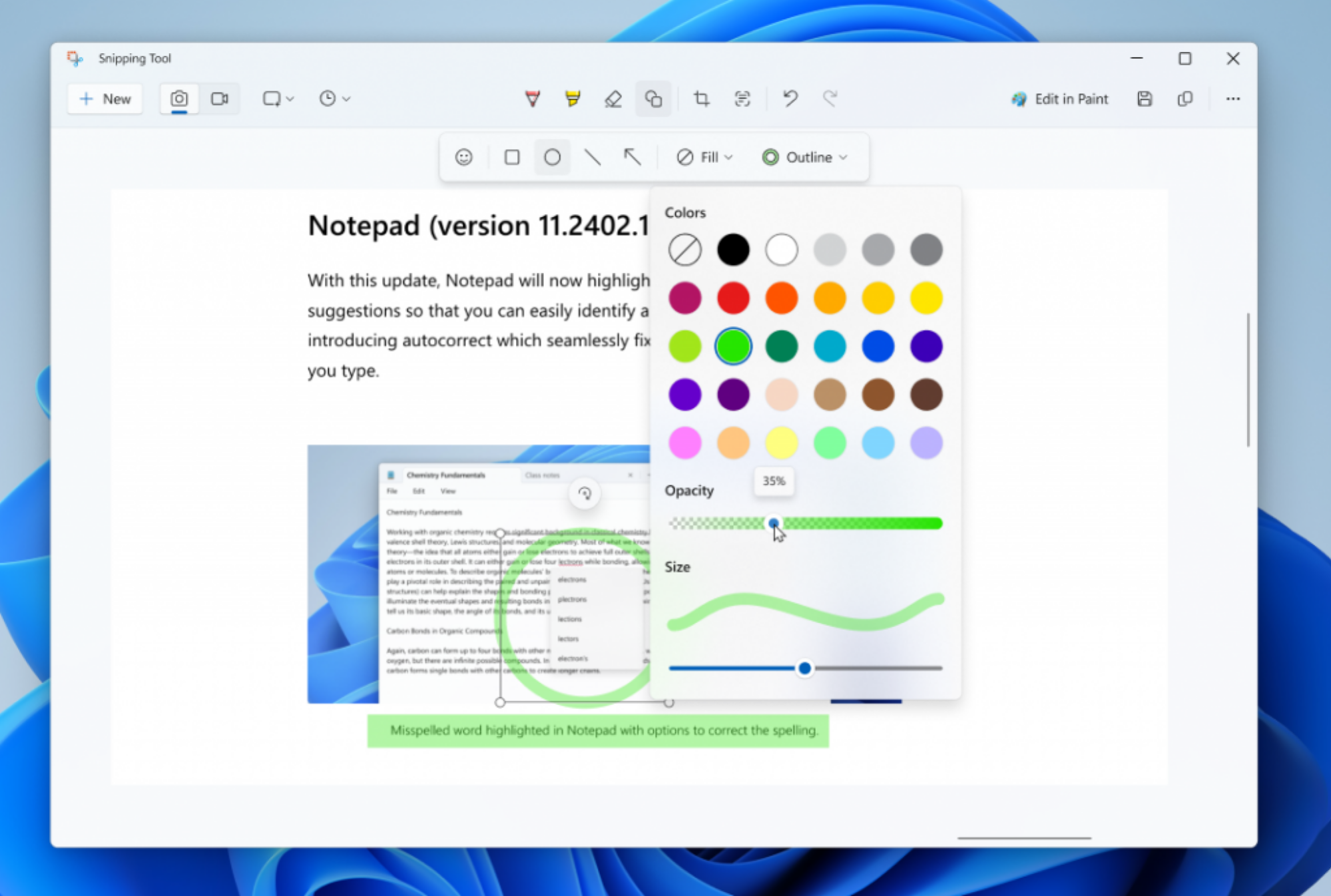Image resolution: width=1331 pixels, height=896 pixels.
Task: Select the Eraser tool
Action: click(x=614, y=97)
